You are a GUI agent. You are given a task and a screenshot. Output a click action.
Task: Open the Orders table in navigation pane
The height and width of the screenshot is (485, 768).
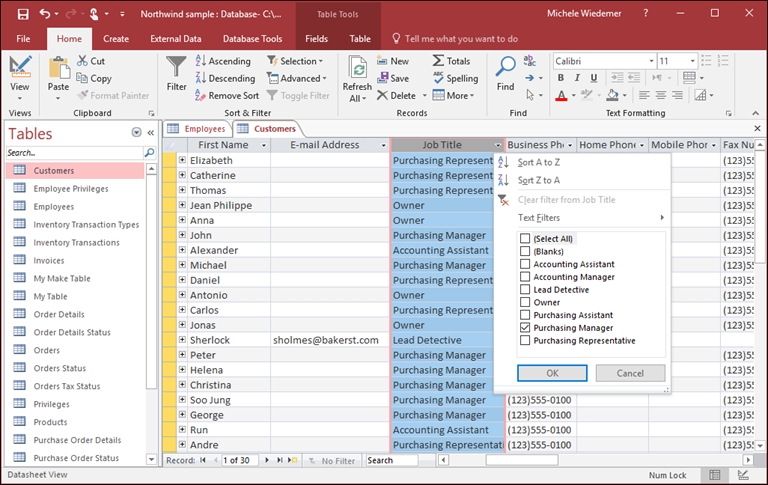point(47,350)
